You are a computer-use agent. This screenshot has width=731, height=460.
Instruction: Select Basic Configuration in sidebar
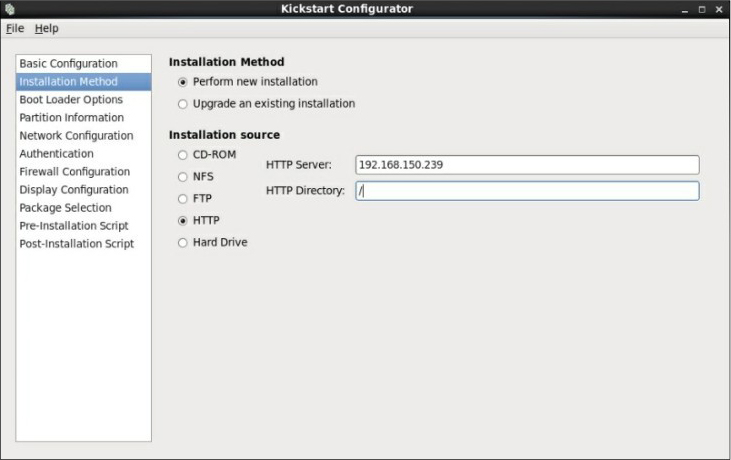[x=83, y=63]
